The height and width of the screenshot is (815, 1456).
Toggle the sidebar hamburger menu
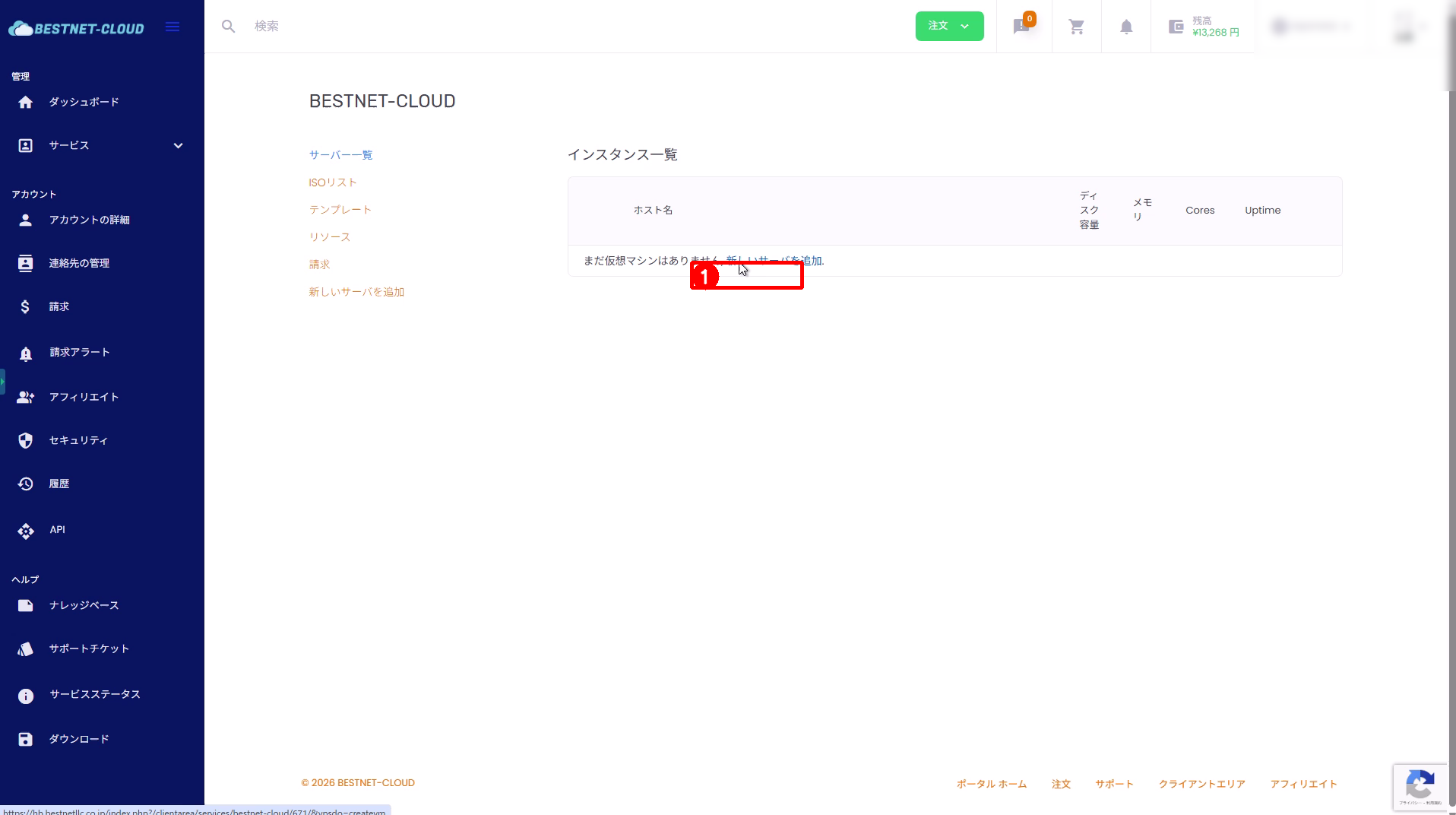pos(173,27)
